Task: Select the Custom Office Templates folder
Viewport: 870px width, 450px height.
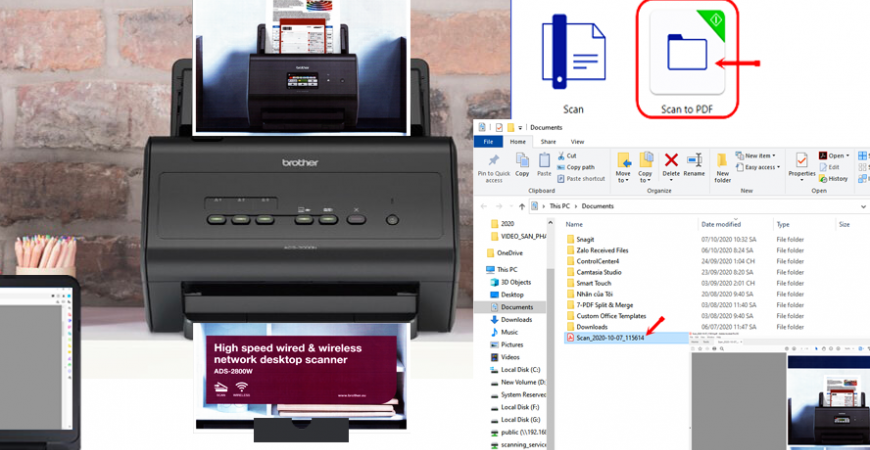Action: tap(606, 316)
